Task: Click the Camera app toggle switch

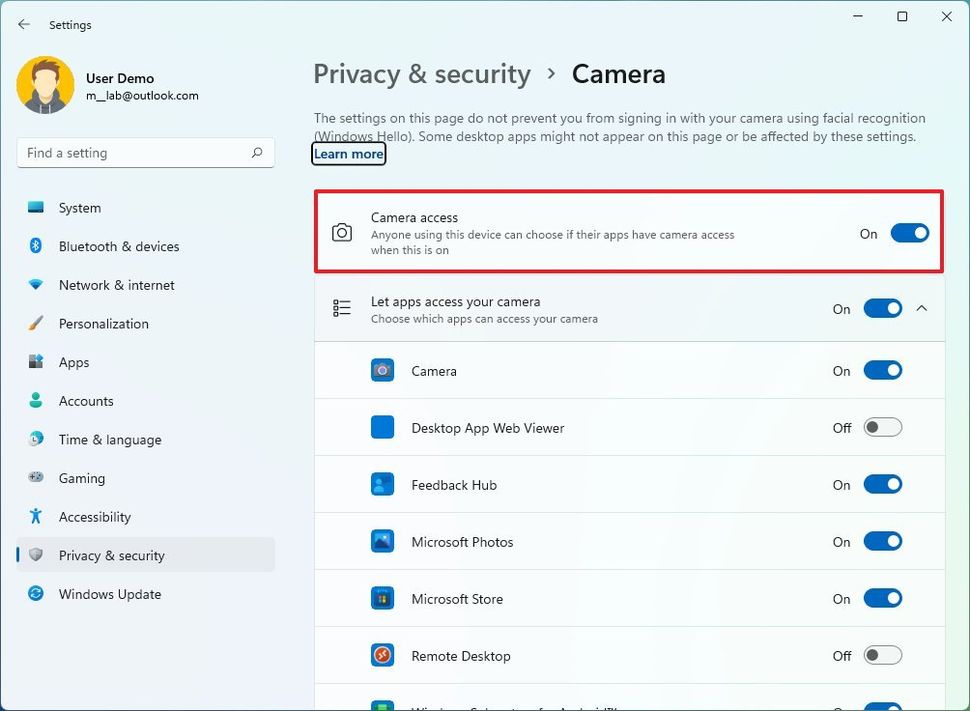Action: (882, 370)
